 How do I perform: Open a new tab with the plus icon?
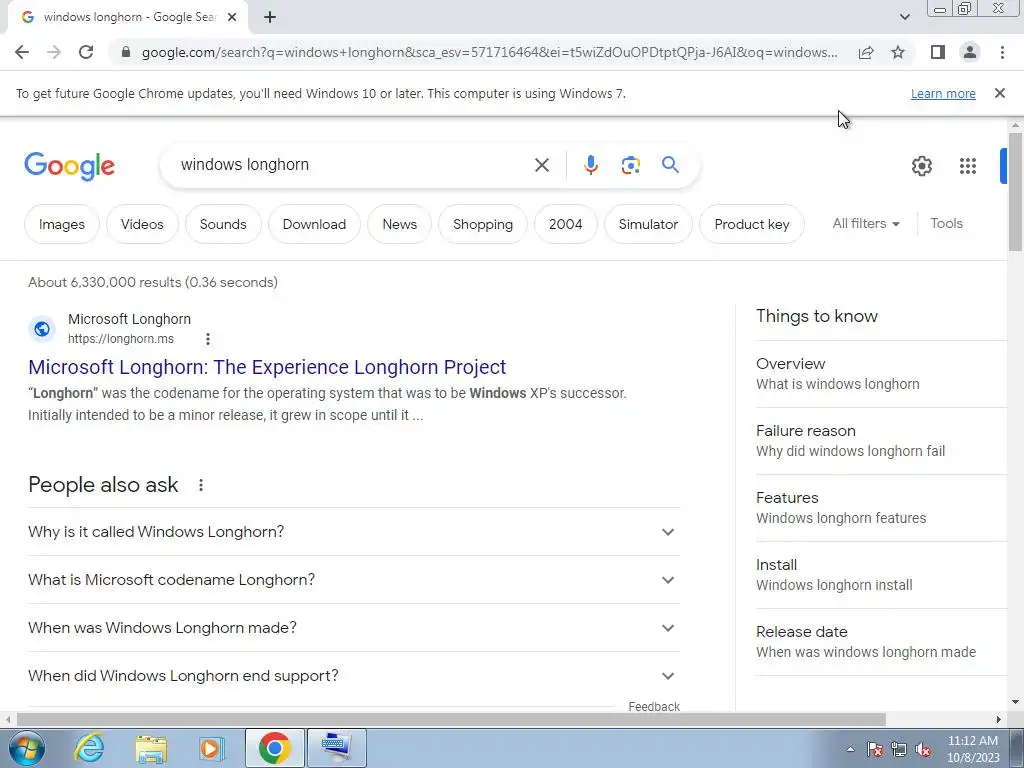[270, 18]
